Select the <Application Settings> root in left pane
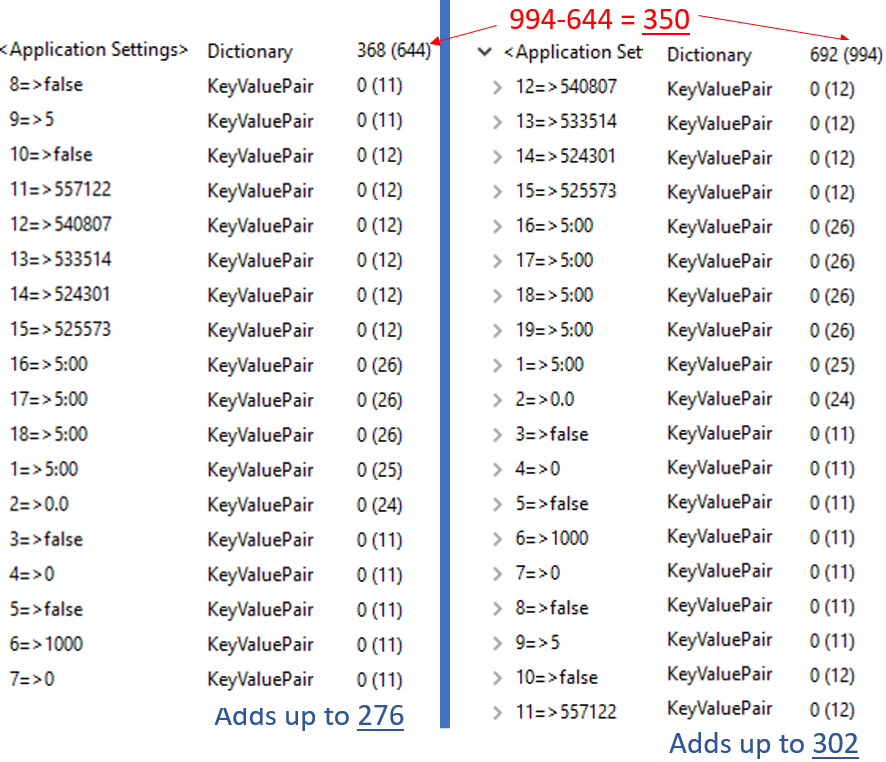 click(x=94, y=50)
